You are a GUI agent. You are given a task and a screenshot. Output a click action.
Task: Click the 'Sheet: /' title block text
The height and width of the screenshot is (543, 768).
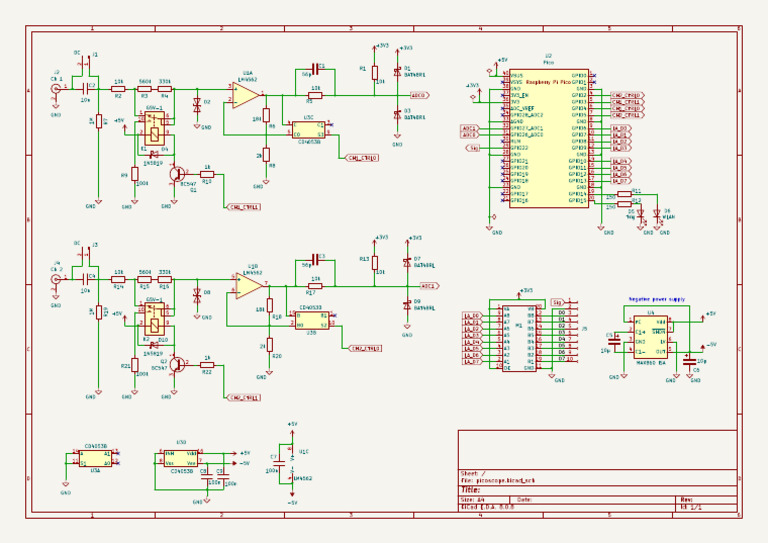click(473, 473)
